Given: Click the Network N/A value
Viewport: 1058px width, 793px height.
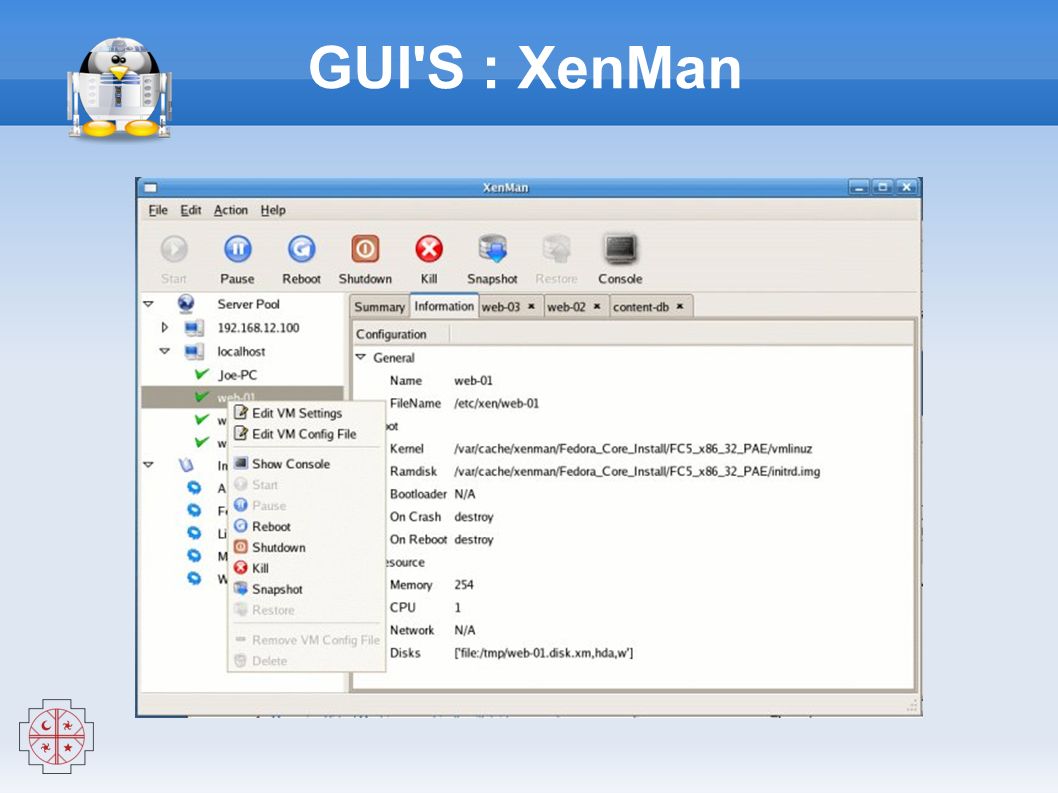Looking at the screenshot, I should (465, 630).
